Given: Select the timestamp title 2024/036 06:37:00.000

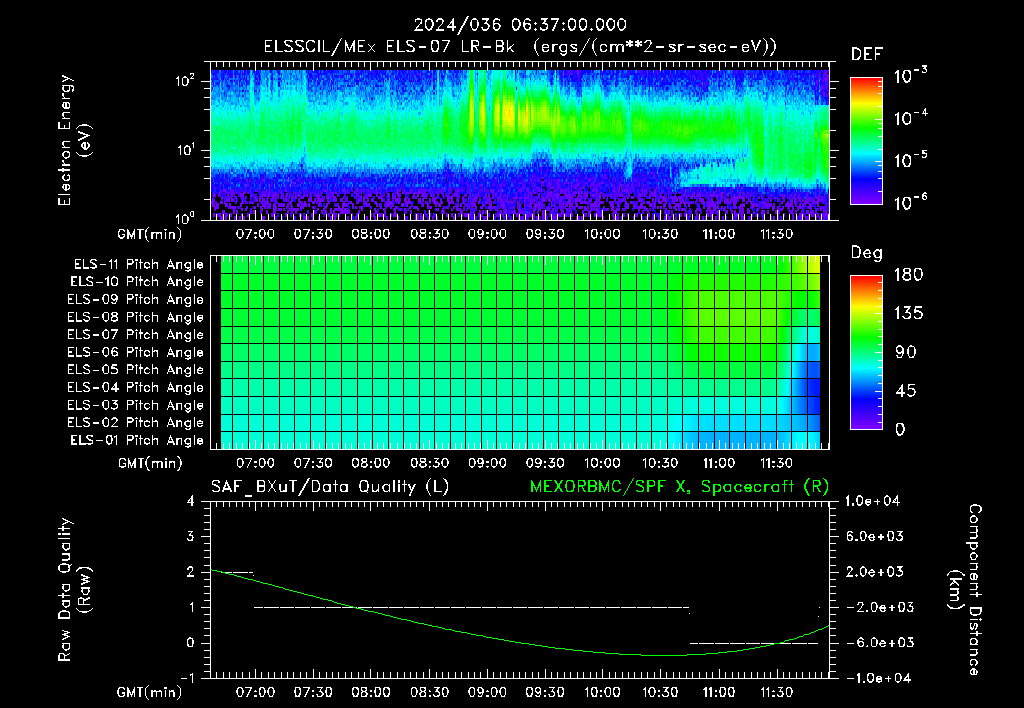Looking at the screenshot, I should (520, 25).
